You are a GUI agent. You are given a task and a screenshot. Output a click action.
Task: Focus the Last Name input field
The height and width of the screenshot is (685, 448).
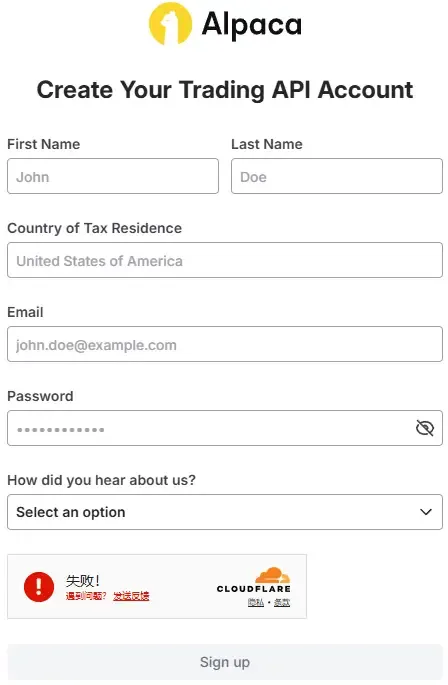click(x=337, y=176)
